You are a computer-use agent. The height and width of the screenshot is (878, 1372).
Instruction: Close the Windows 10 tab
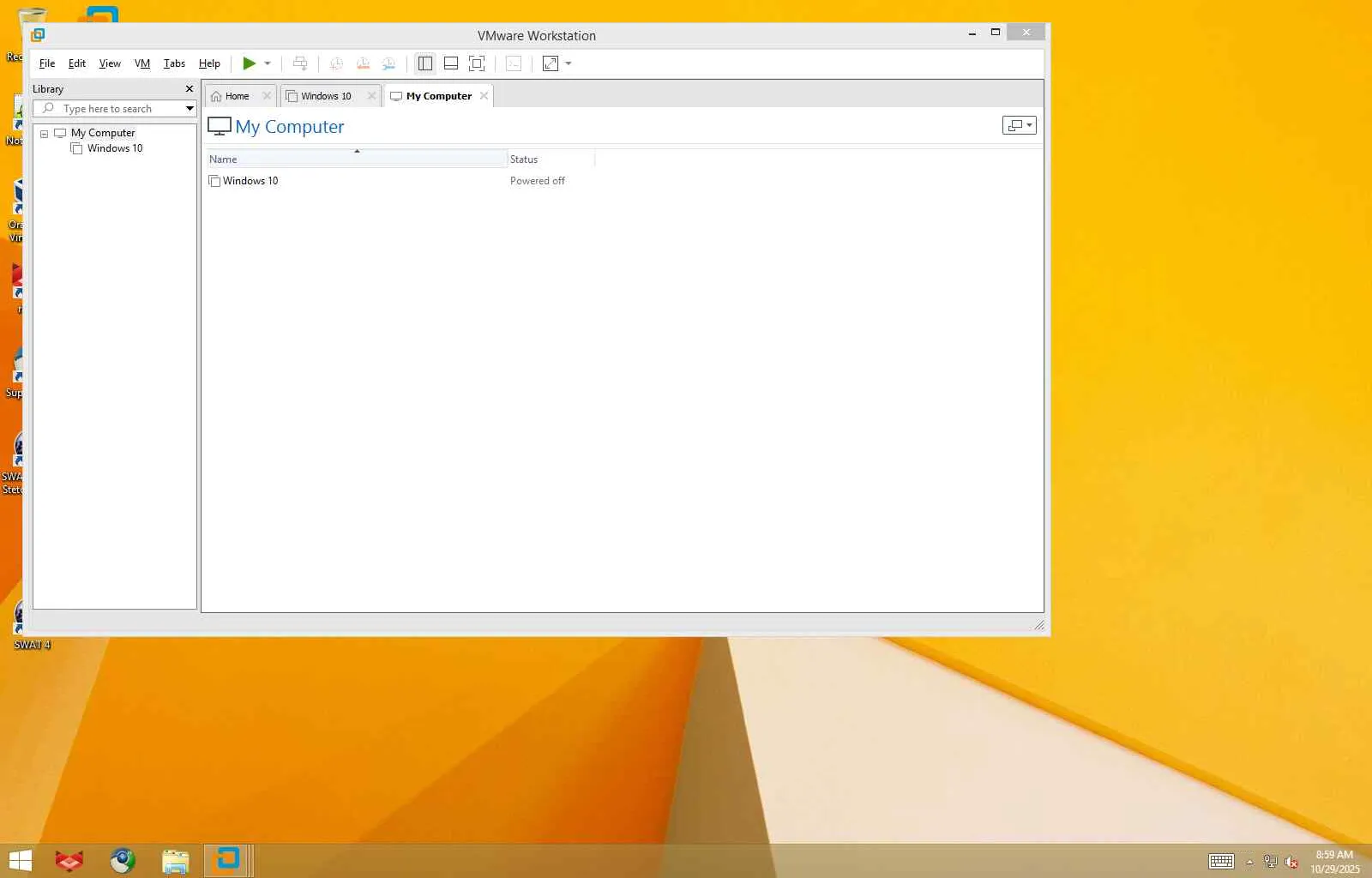tap(371, 96)
